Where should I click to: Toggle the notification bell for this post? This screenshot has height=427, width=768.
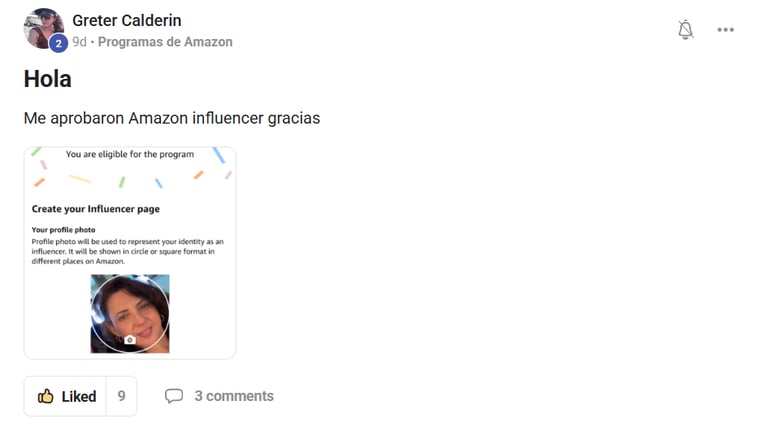(686, 30)
